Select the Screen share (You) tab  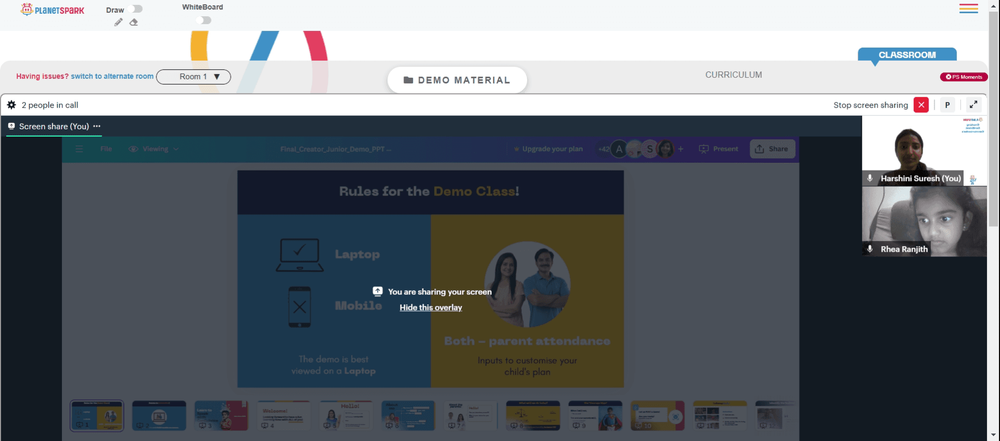point(54,126)
